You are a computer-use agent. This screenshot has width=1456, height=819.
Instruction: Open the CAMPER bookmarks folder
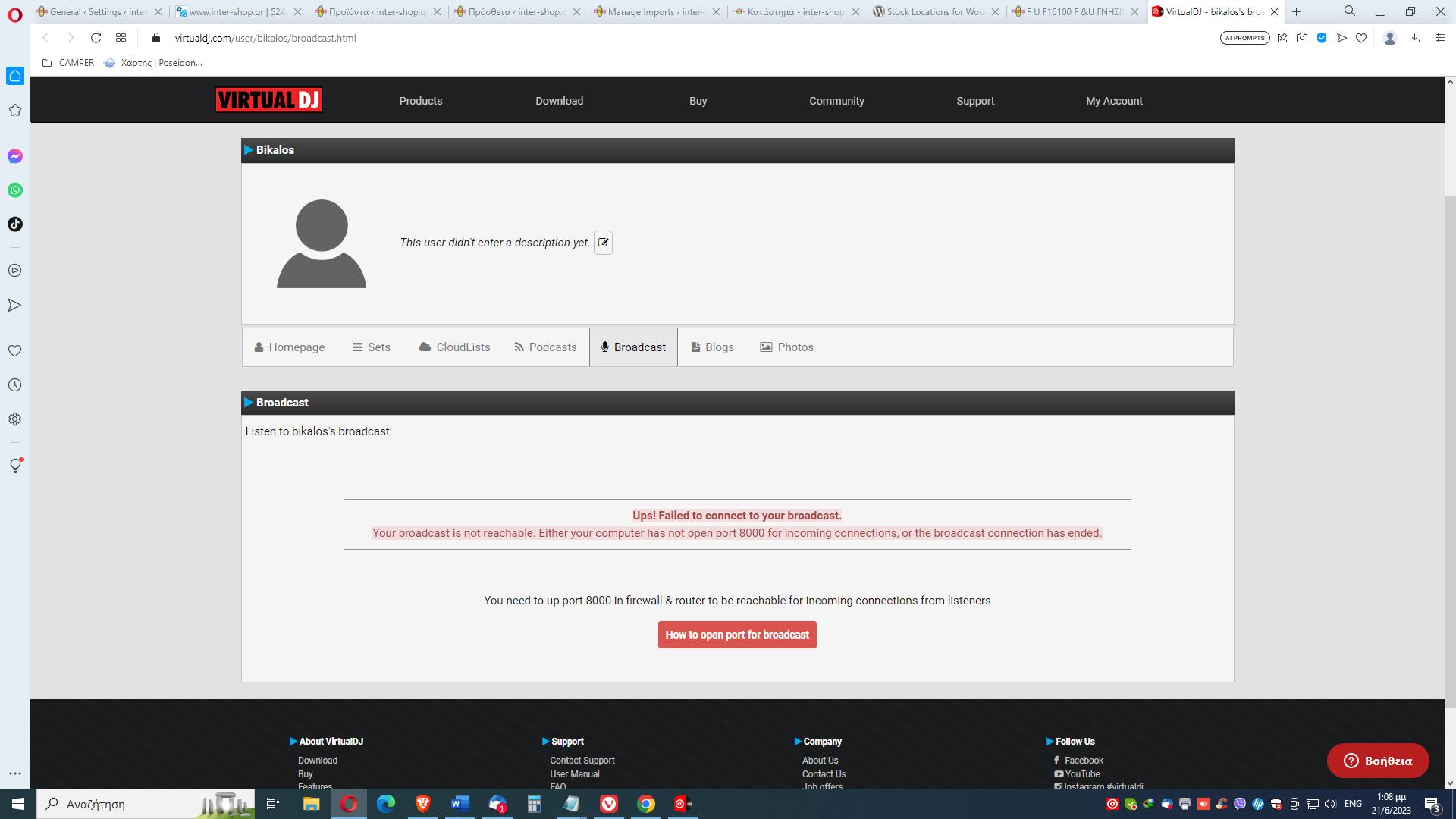pyautogui.click(x=68, y=63)
